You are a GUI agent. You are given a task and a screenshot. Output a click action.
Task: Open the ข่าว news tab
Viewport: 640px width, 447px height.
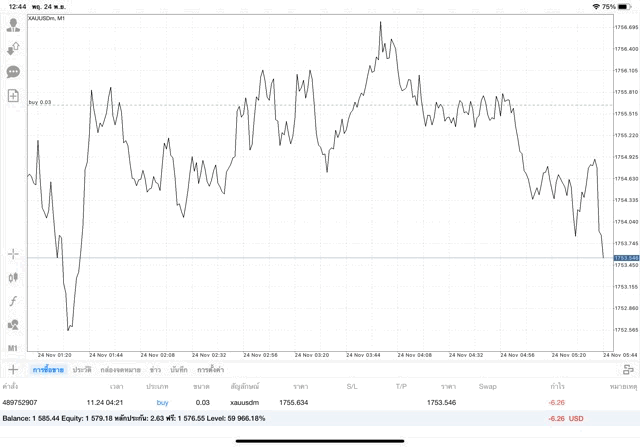pos(155,370)
